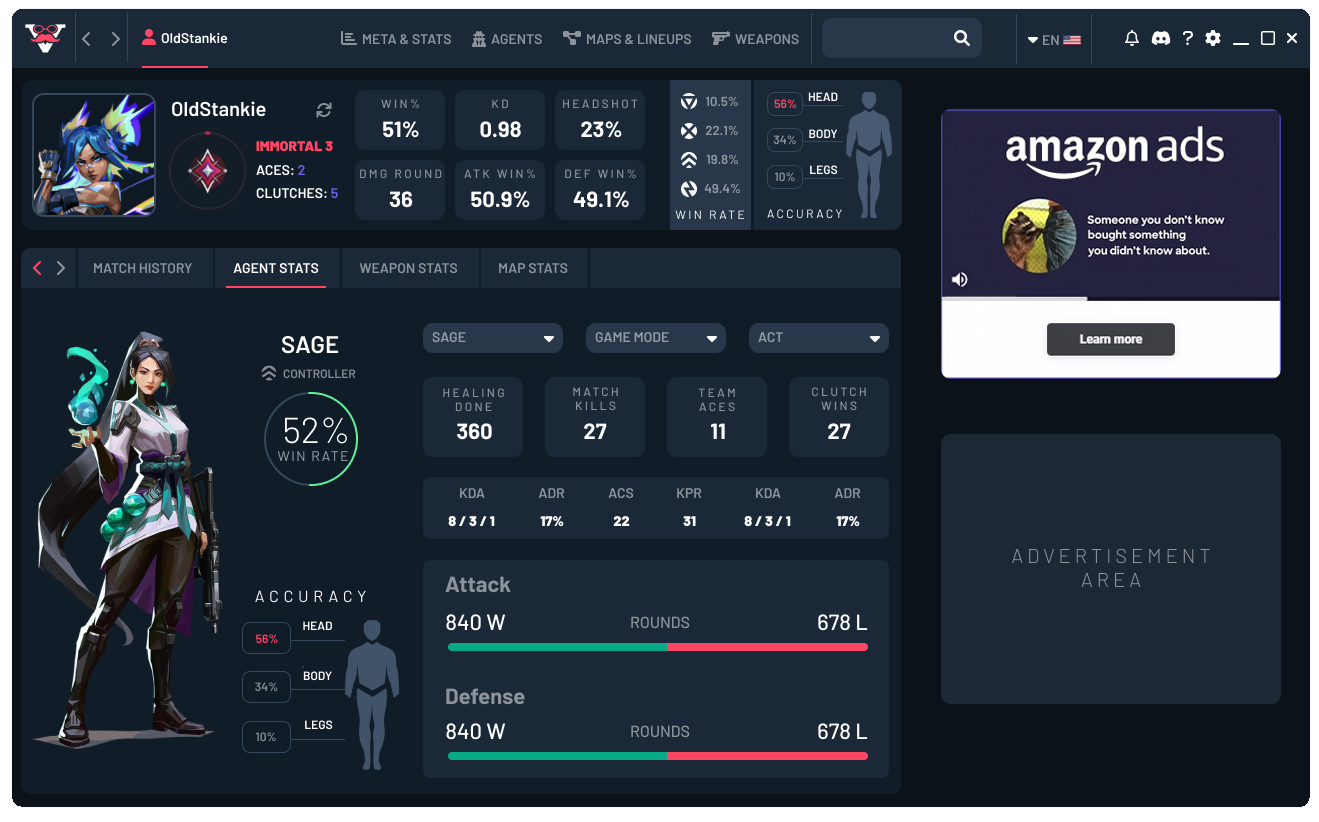The width and height of the screenshot is (1319, 822).
Task: Go back using the top navigation arrow
Action: point(87,39)
